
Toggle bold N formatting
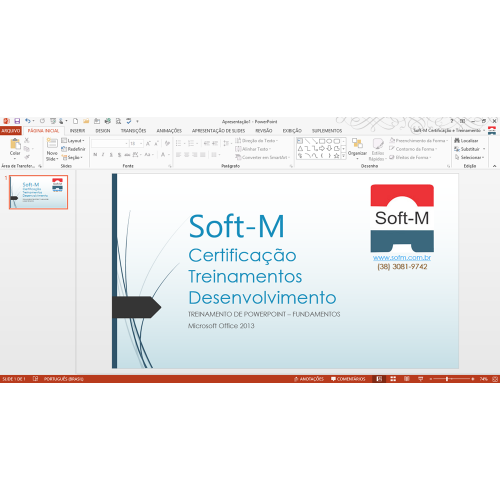95,155
